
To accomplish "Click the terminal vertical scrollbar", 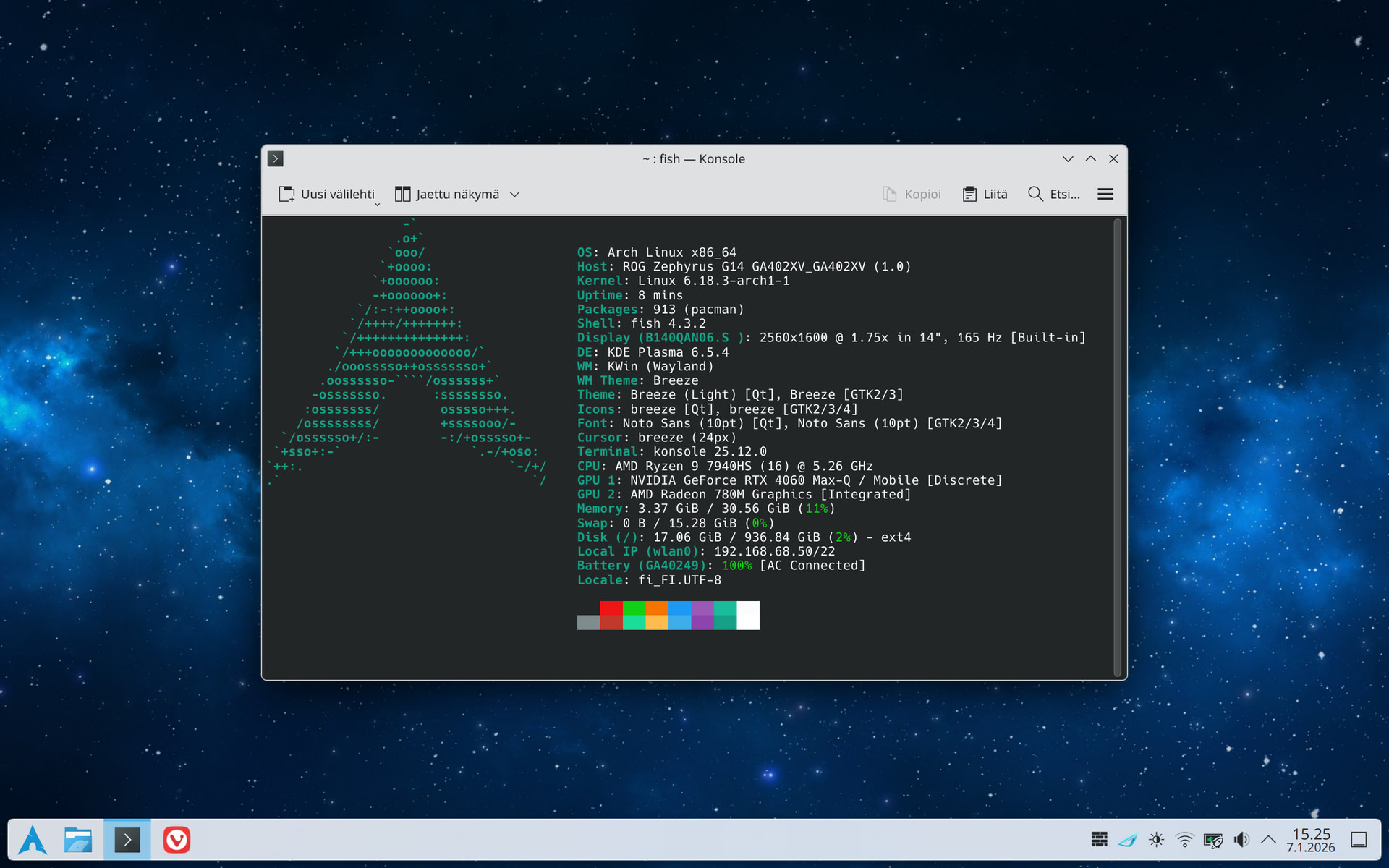I will coord(1117,448).
